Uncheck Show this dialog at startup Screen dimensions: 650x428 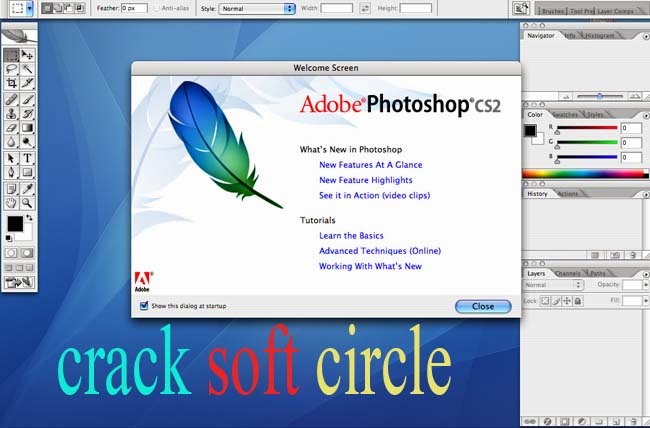(x=144, y=306)
